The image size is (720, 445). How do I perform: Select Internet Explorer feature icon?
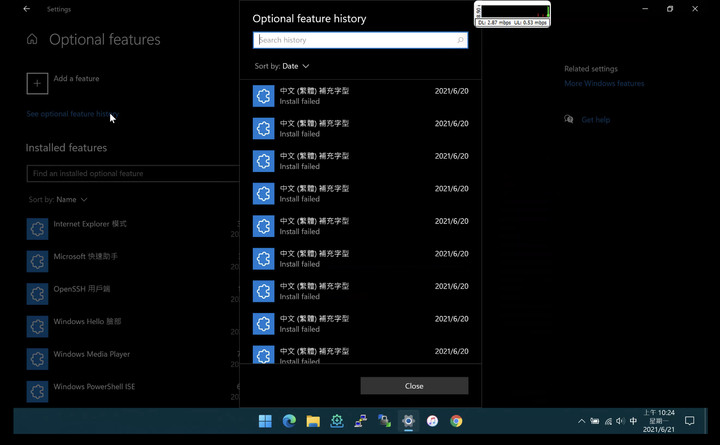[x=37, y=229]
